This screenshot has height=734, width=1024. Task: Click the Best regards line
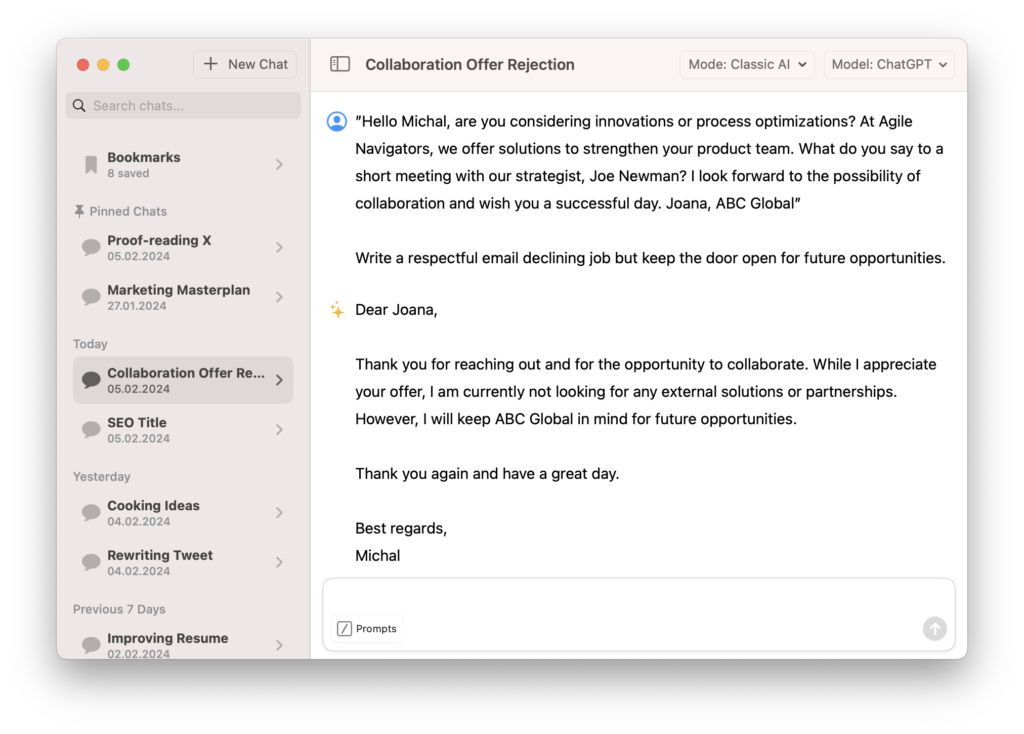[401, 528]
